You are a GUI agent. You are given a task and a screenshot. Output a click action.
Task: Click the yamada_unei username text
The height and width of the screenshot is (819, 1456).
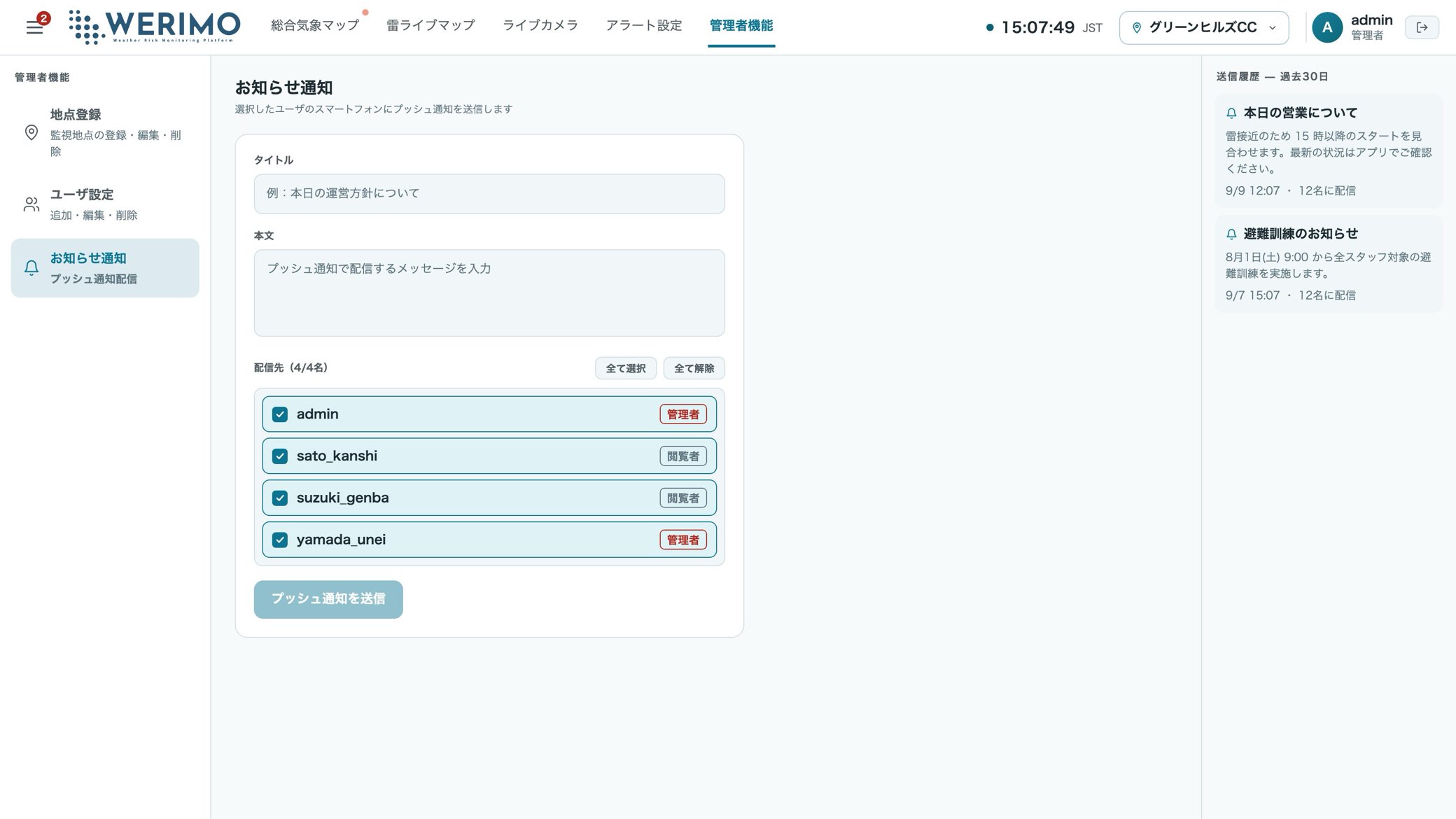point(341,540)
